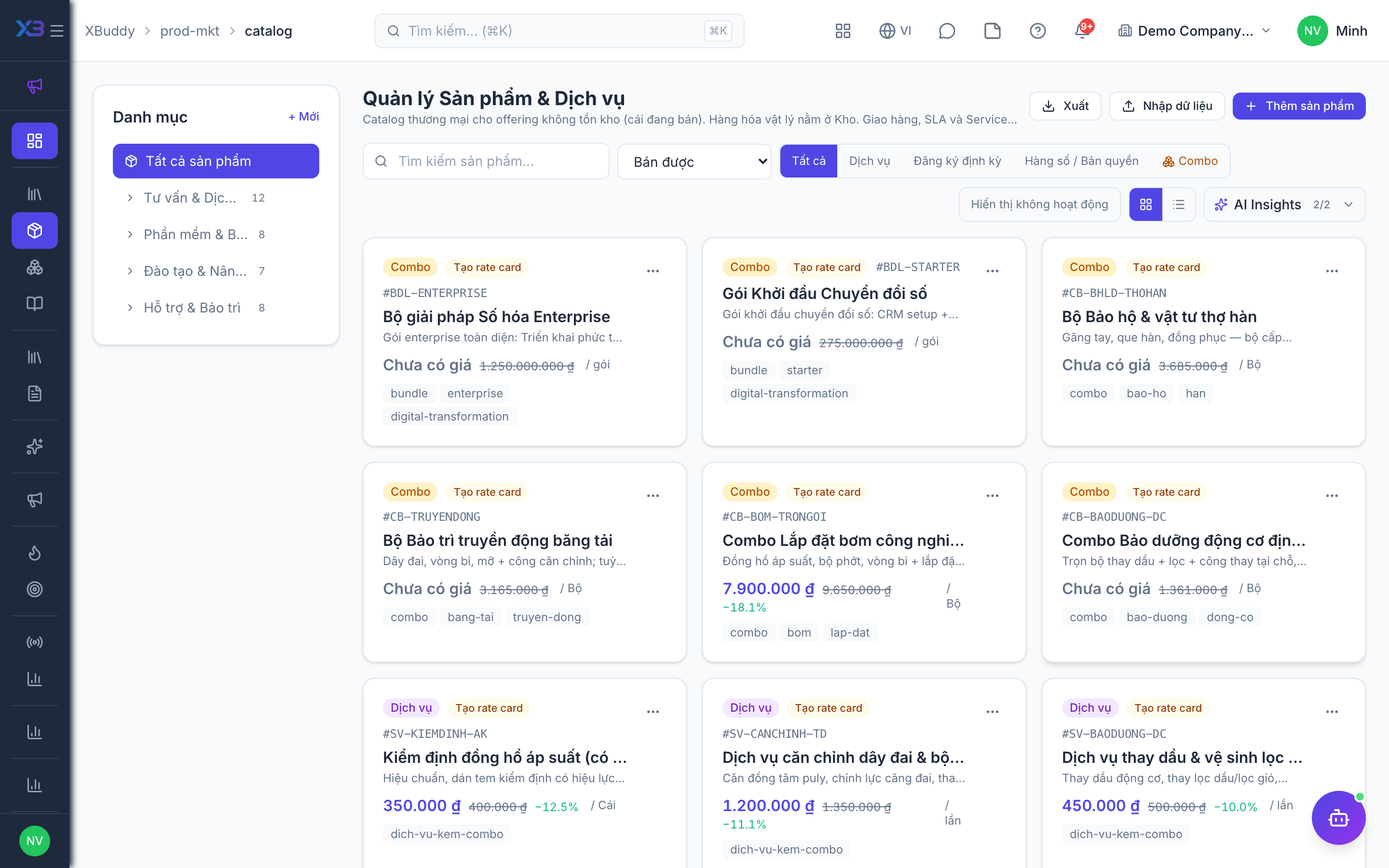Open the sparkles AI icon in sidebar
The image size is (1389, 868).
tap(34, 446)
